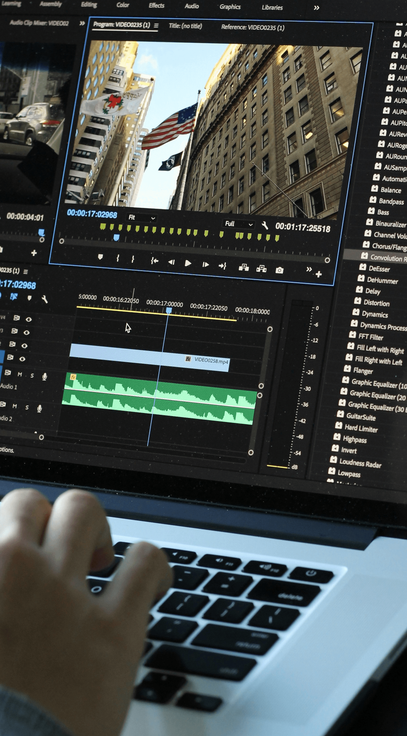The height and width of the screenshot is (736, 407).
Task: Expand hidden workspaces with double chevron
Action: (316, 8)
